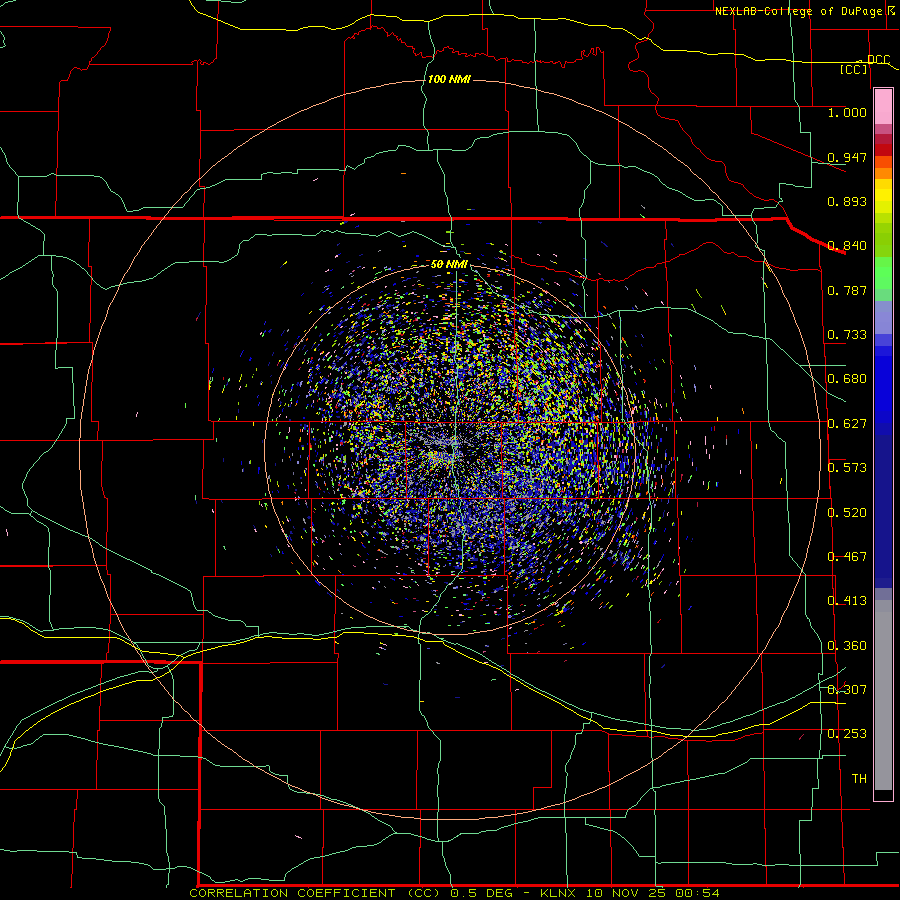This screenshot has height=900, width=900.
Task: Click the 00:54 timestamp in the caption
Action: tap(697, 893)
